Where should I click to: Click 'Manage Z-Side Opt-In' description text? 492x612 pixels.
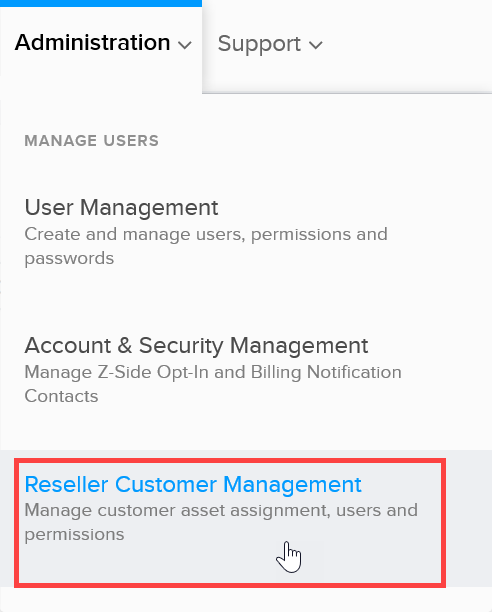[116, 372]
